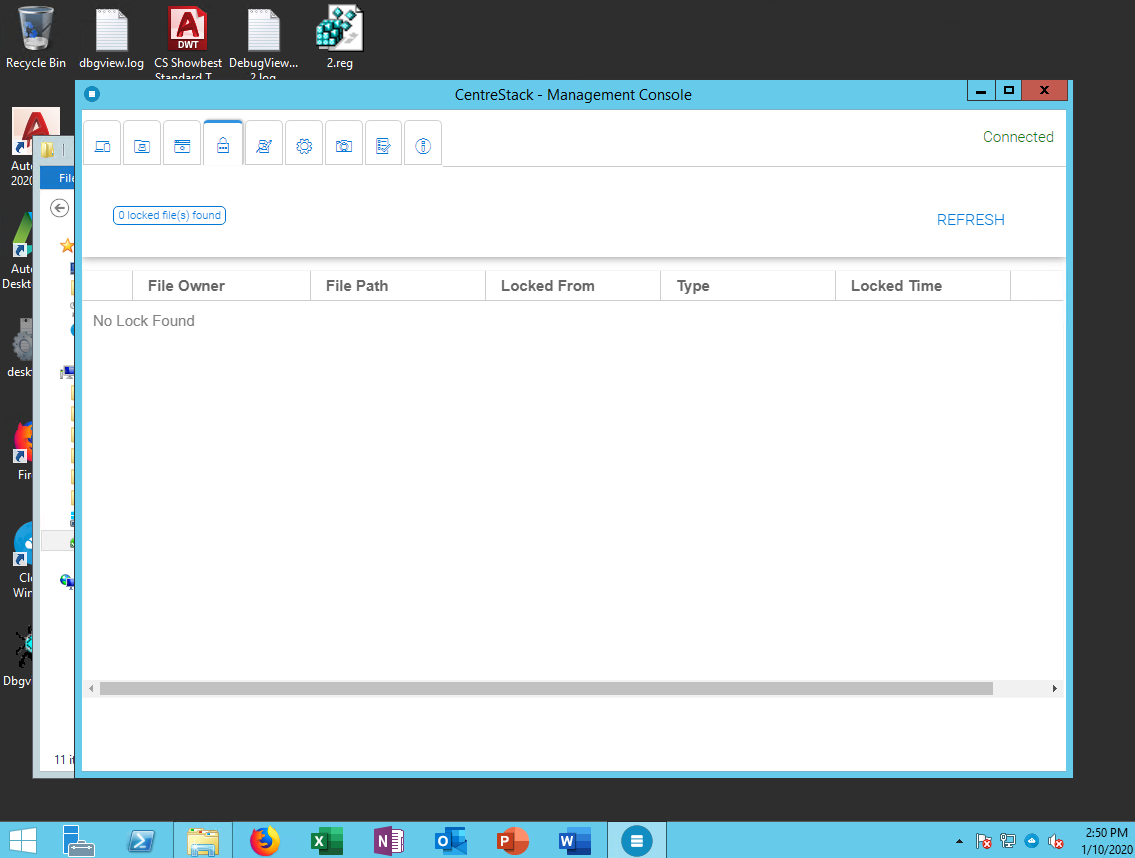
Task: Open the search-and-pencil icon tab
Action: pos(263,144)
